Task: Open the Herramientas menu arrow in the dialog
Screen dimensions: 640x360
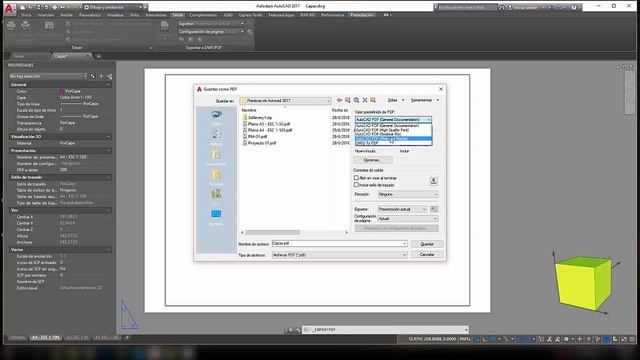Action: pos(438,100)
